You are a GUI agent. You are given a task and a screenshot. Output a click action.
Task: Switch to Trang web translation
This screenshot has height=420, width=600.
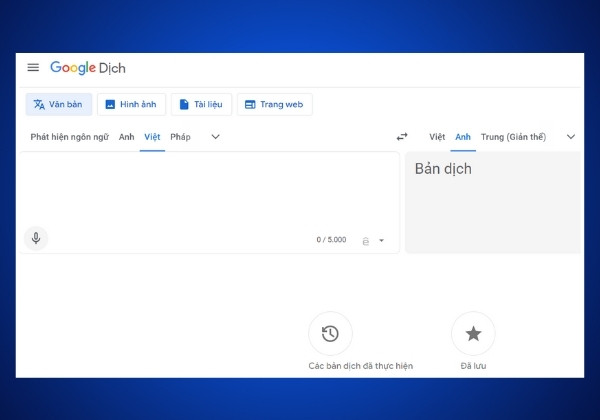[274, 104]
